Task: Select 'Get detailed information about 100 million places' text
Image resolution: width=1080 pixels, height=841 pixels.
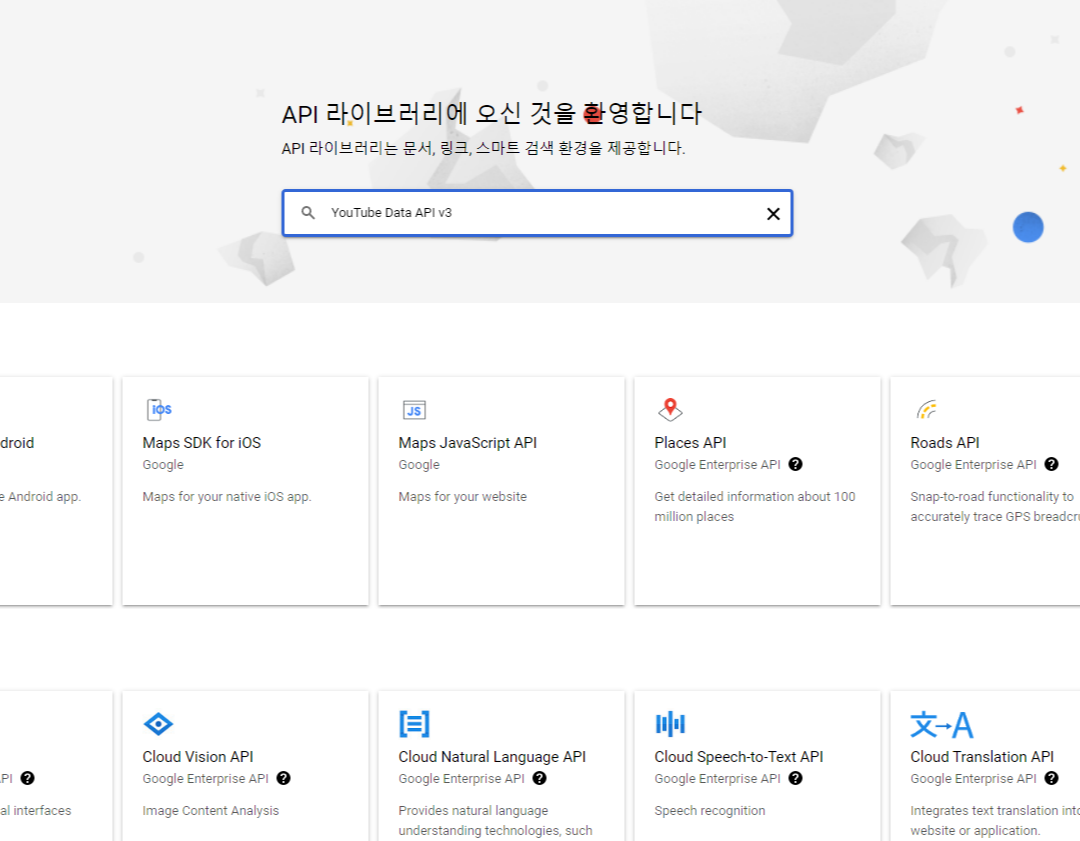Action: 755,506
